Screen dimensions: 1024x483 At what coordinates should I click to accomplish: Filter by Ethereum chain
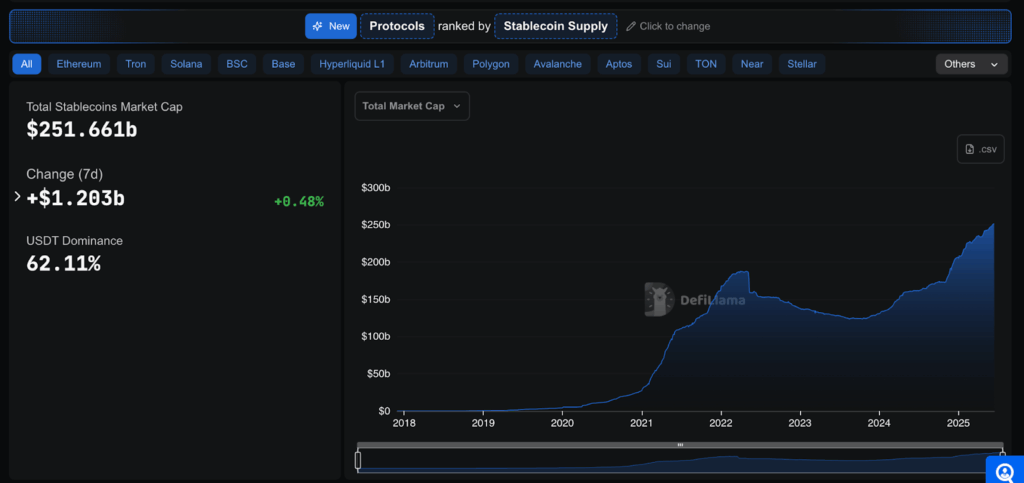tap(79, 64)
